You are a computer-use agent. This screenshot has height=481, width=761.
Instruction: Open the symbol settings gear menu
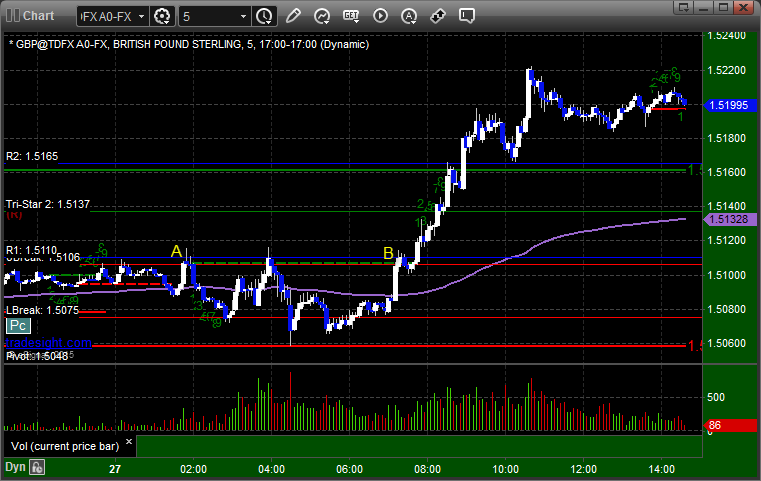[162, 17]
